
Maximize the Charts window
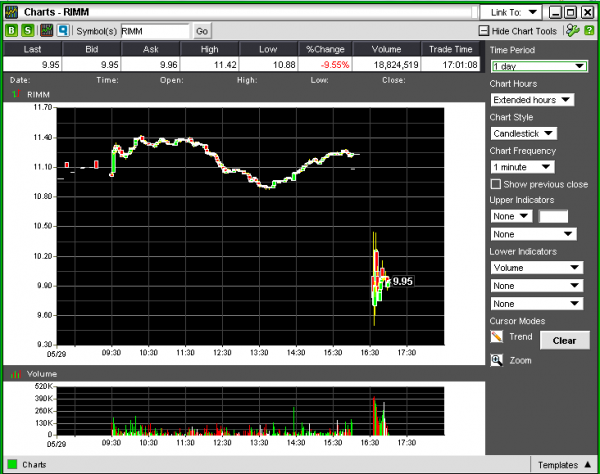tap(571, 13)
